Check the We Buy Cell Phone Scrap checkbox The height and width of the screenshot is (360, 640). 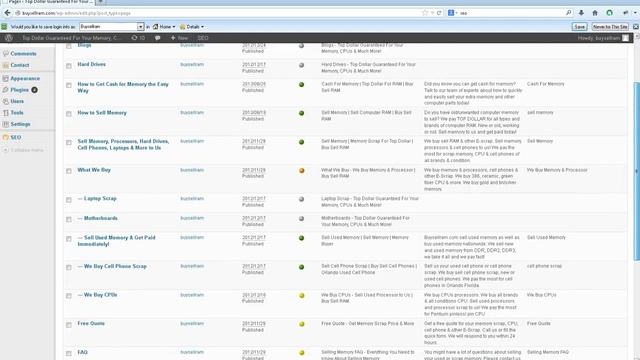coord(69,267)
